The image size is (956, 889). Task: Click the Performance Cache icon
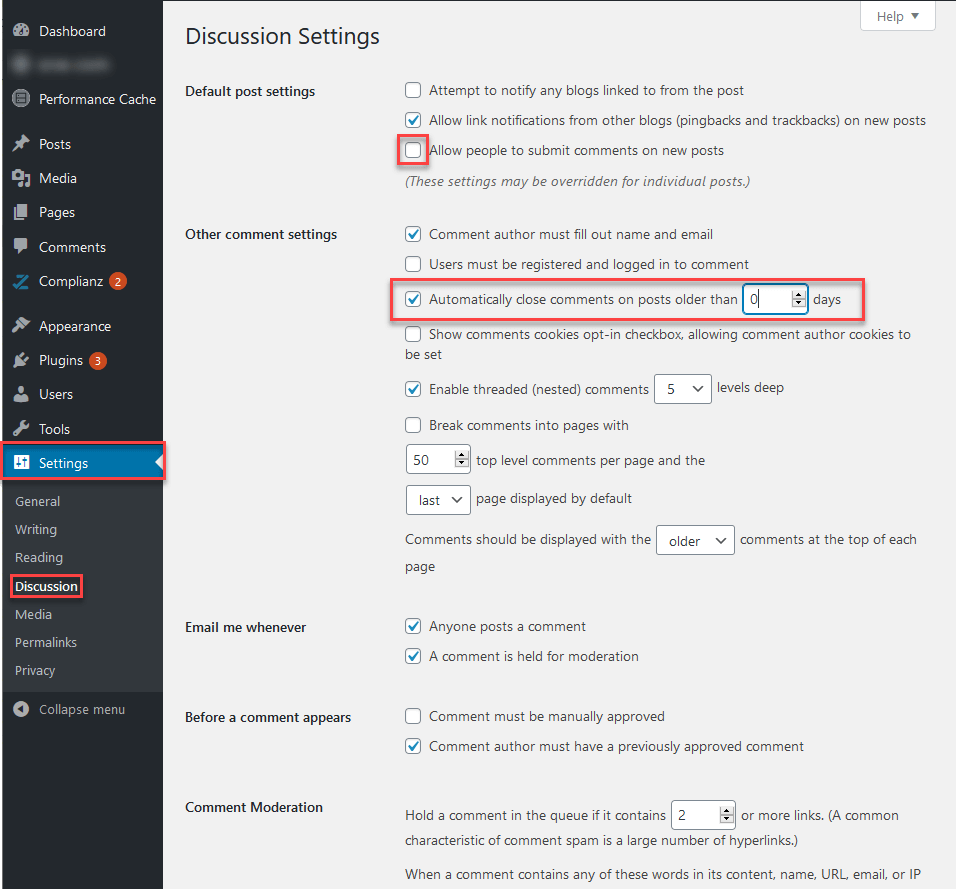21,98
